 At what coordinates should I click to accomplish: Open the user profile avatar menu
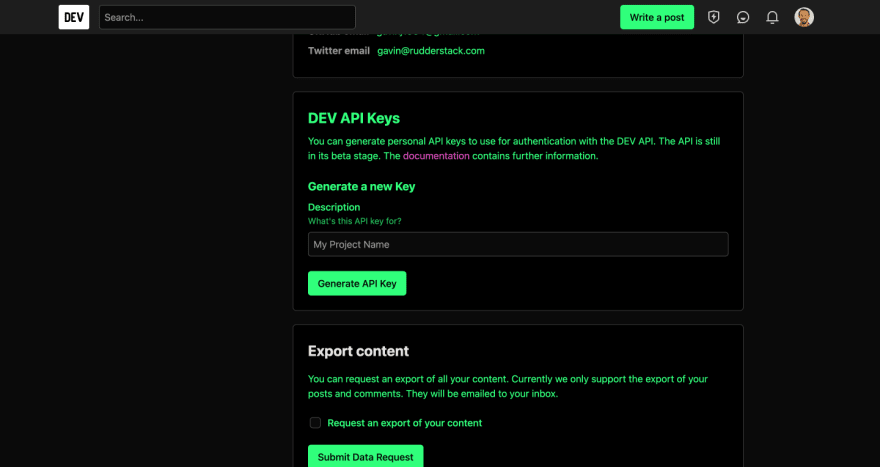click(x=804, y=17)
